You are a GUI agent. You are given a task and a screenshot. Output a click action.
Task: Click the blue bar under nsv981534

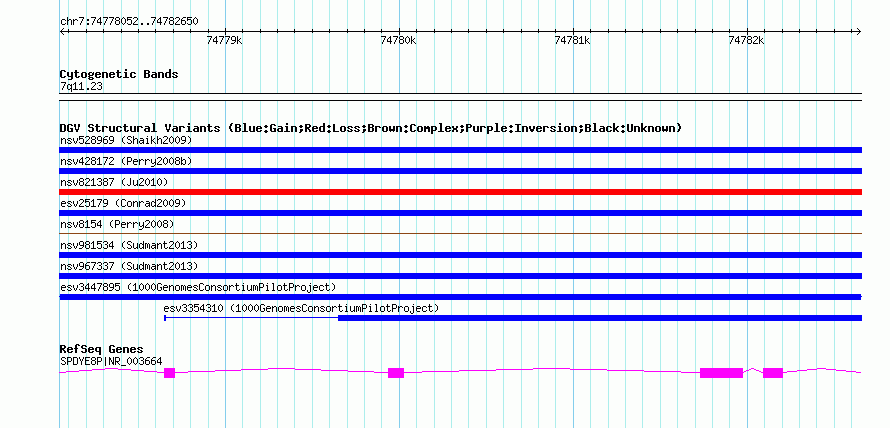(x=460, y=255)
